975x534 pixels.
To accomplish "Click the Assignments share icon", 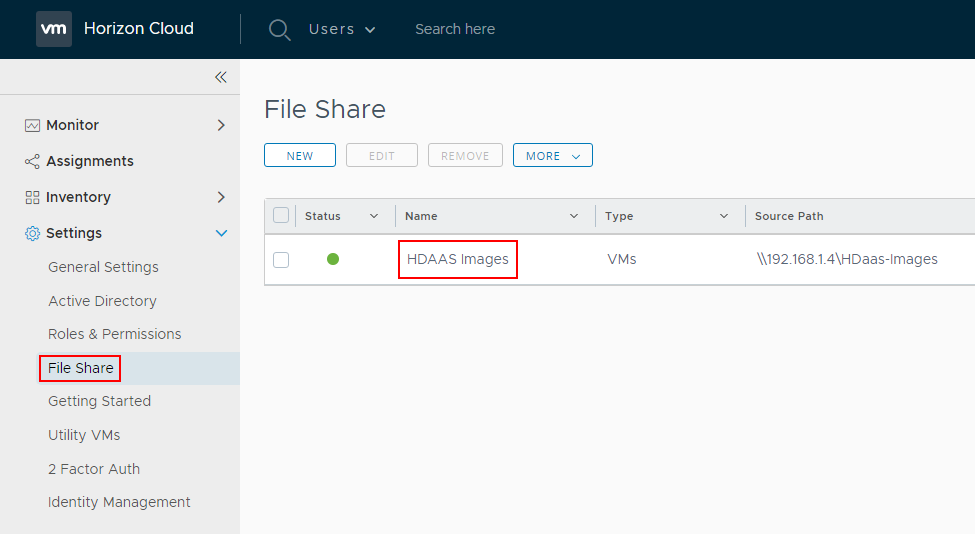I will point(32,161).
